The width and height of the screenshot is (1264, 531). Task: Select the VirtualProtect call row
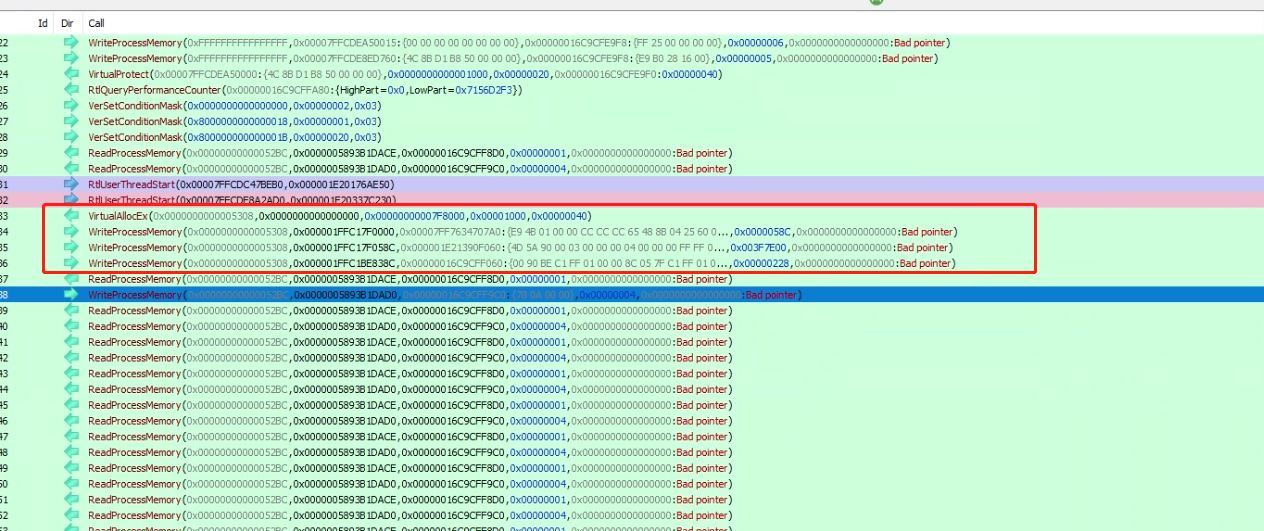tap(405, 74)
